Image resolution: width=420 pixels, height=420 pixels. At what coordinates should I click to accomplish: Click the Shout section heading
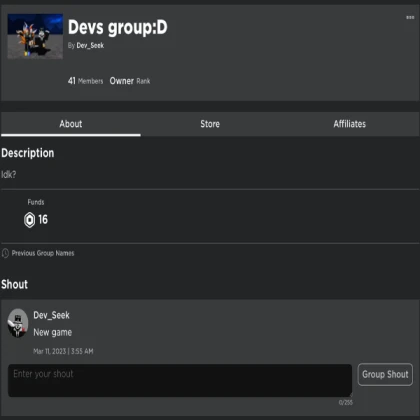14,284
